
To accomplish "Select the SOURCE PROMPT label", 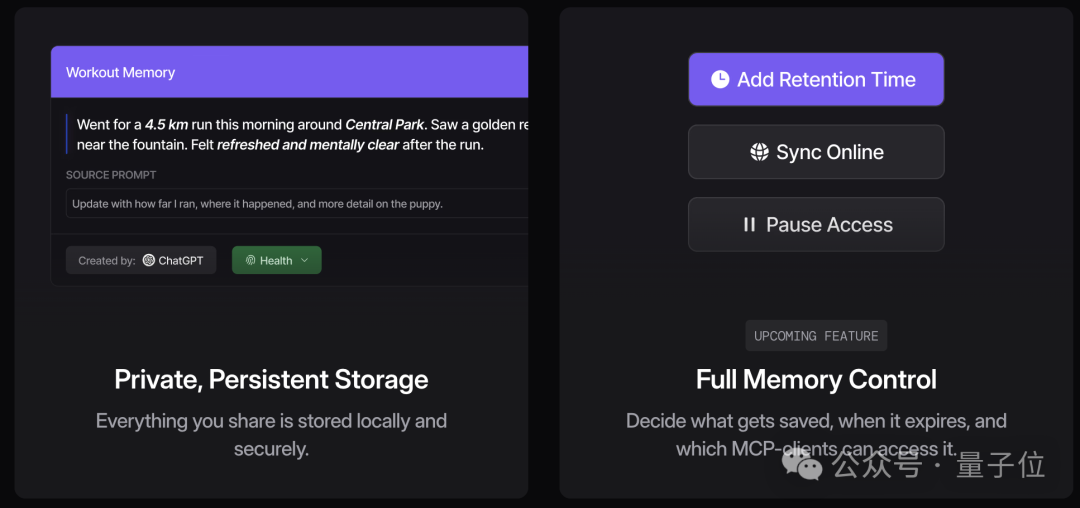I will coord(111,175).
